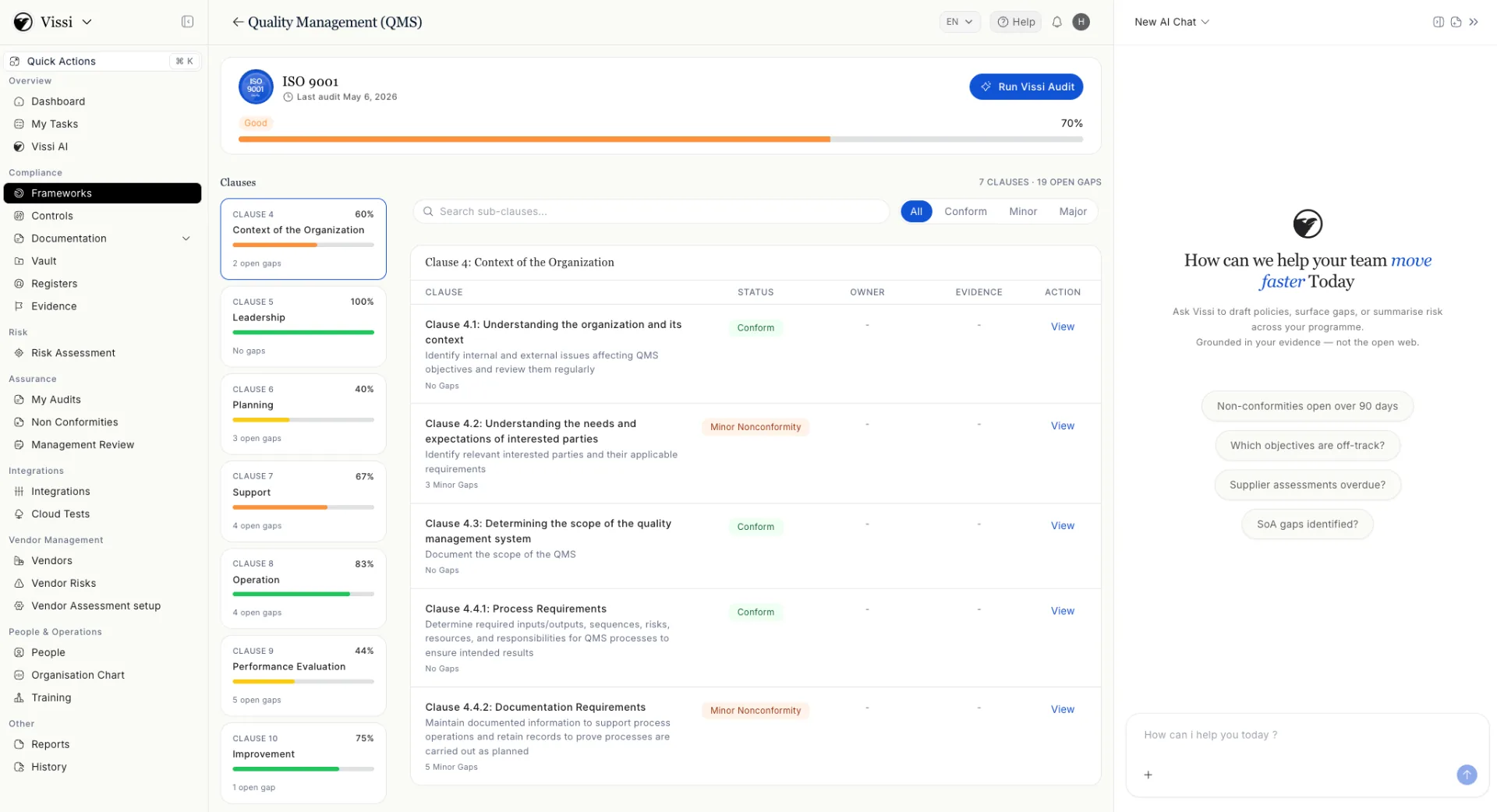
Task: Open the New AI Chat dropdown
Action: point(1172,22)
